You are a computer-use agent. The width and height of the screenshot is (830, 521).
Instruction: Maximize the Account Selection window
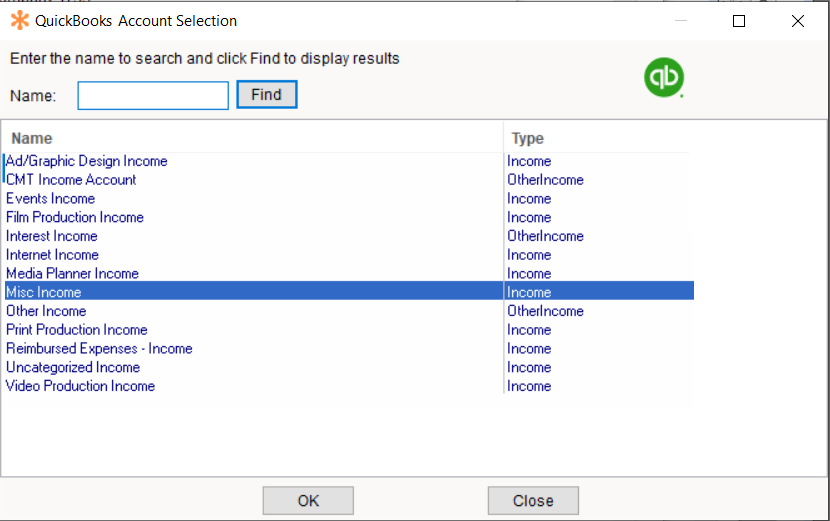(739, 21)
